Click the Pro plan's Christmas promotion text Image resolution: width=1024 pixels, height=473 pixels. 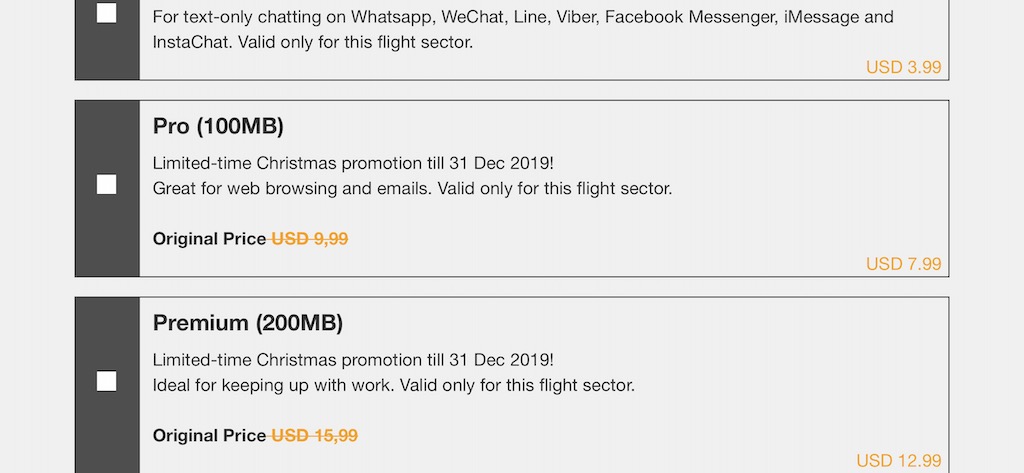click(353, 163)
